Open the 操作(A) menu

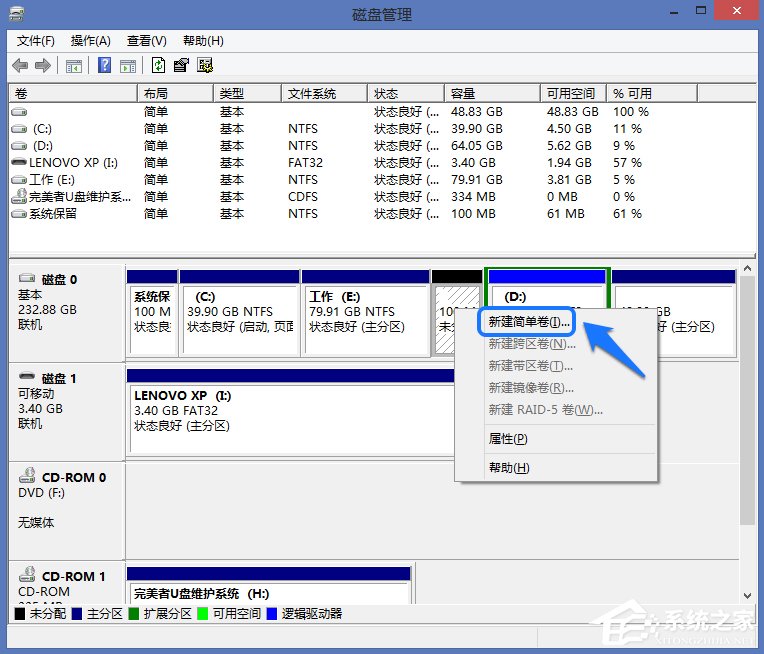coord(91,41)
